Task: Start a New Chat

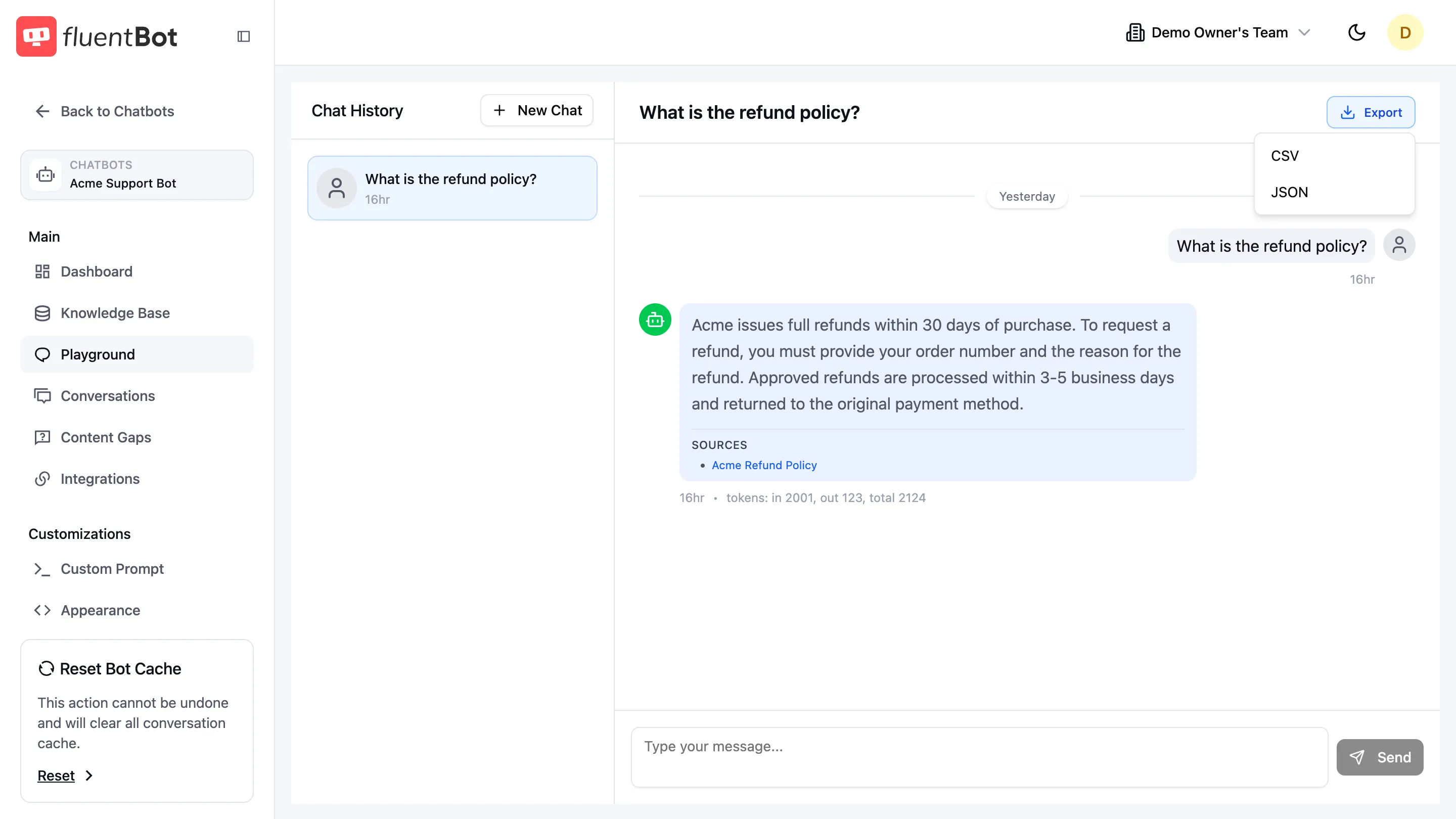Action: click(x=536, y=110)
